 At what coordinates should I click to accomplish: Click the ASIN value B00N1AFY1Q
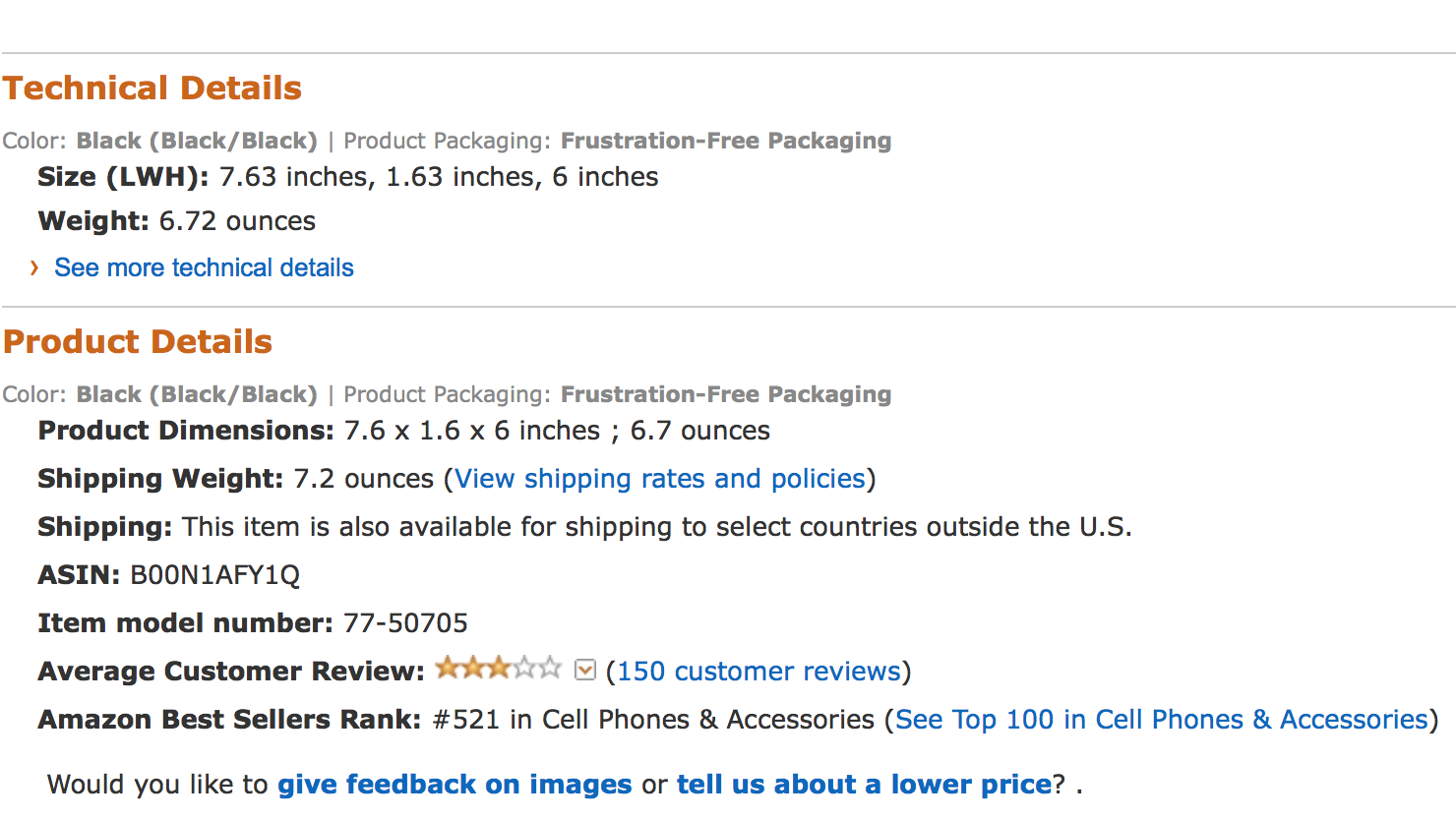(x=215, y=575)
